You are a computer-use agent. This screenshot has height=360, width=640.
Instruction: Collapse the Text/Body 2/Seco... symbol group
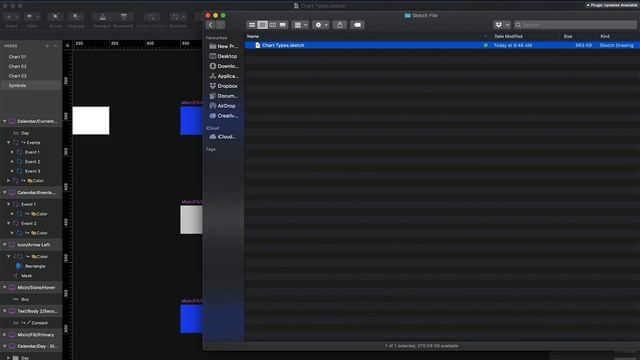(x=4, y=311)
